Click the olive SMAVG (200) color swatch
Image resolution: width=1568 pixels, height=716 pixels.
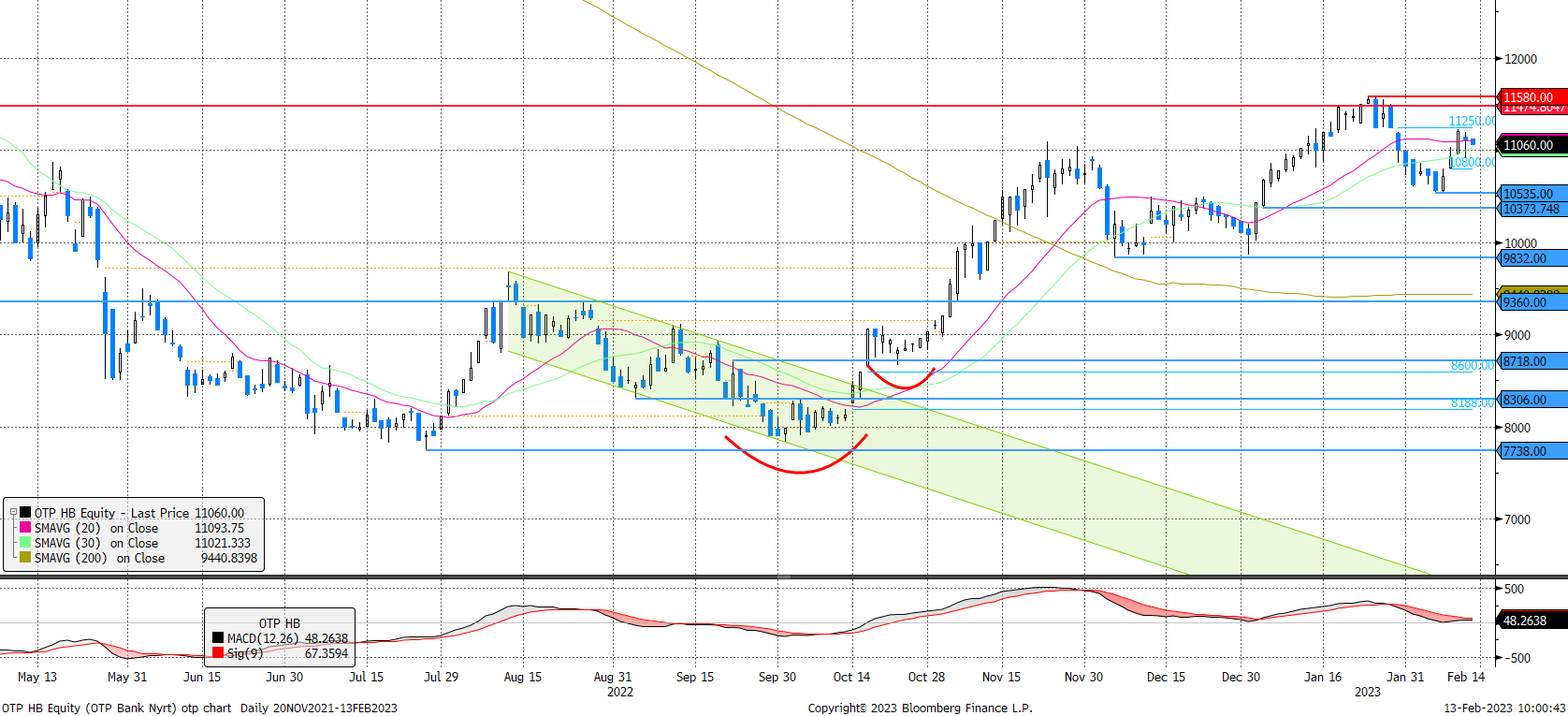(x=25, y=558)
